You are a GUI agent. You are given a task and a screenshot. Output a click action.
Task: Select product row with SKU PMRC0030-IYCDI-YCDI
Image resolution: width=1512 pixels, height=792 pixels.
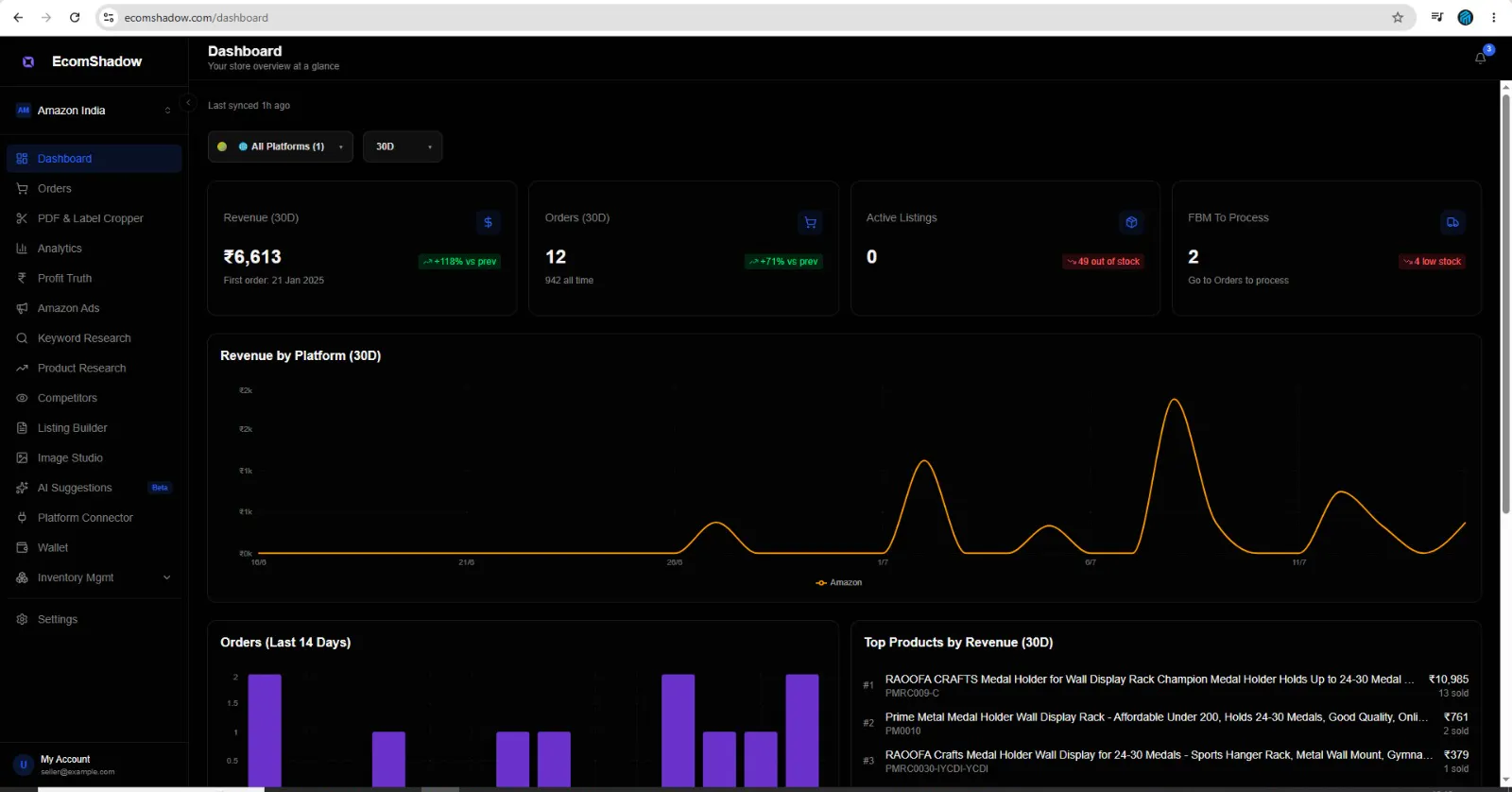[x=1165, y=761]
